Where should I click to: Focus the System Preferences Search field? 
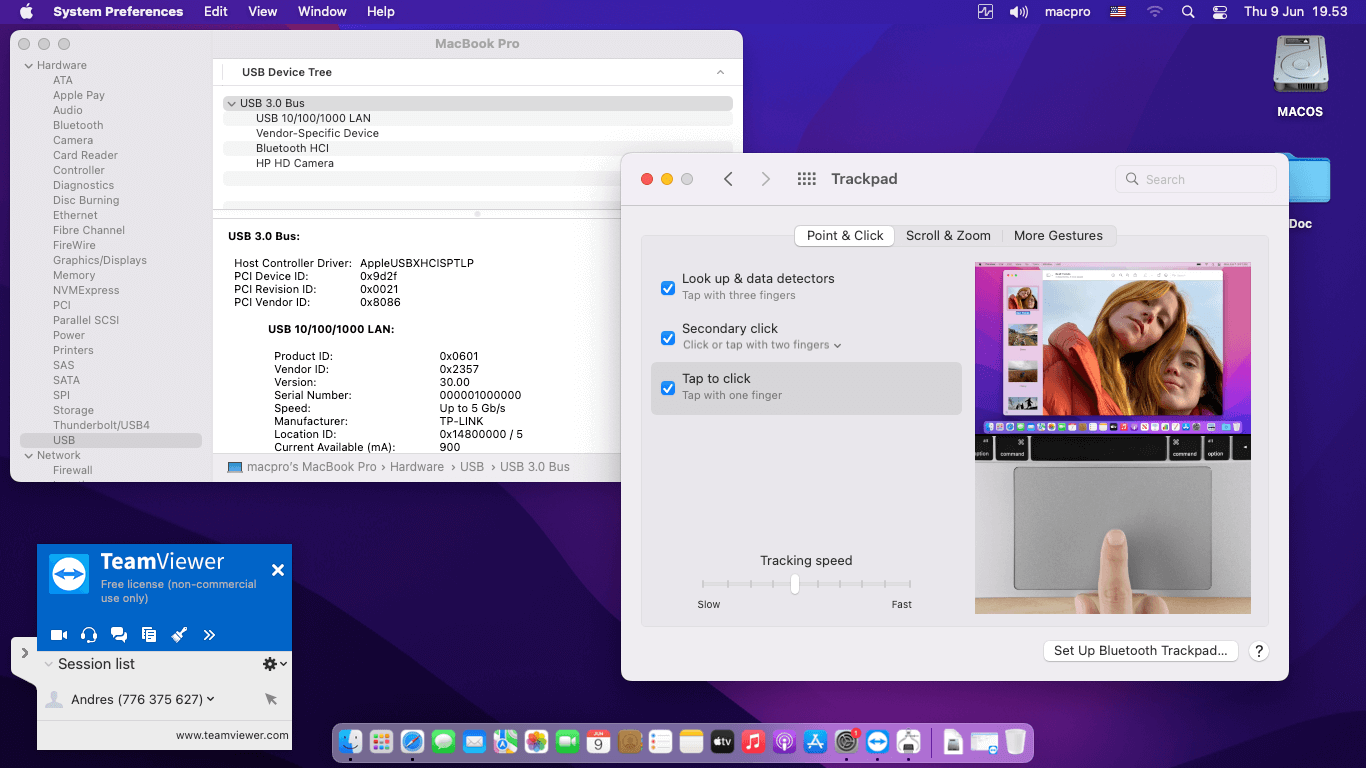point(1196,179)
